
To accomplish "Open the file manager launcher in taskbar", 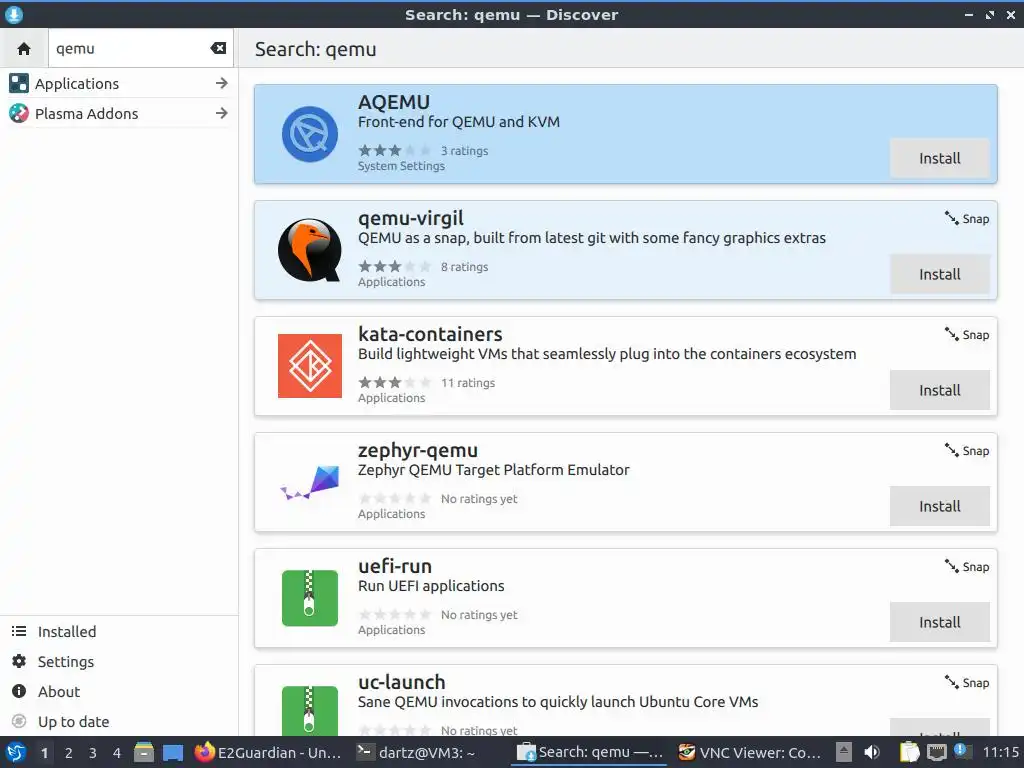I will [144, 753].
